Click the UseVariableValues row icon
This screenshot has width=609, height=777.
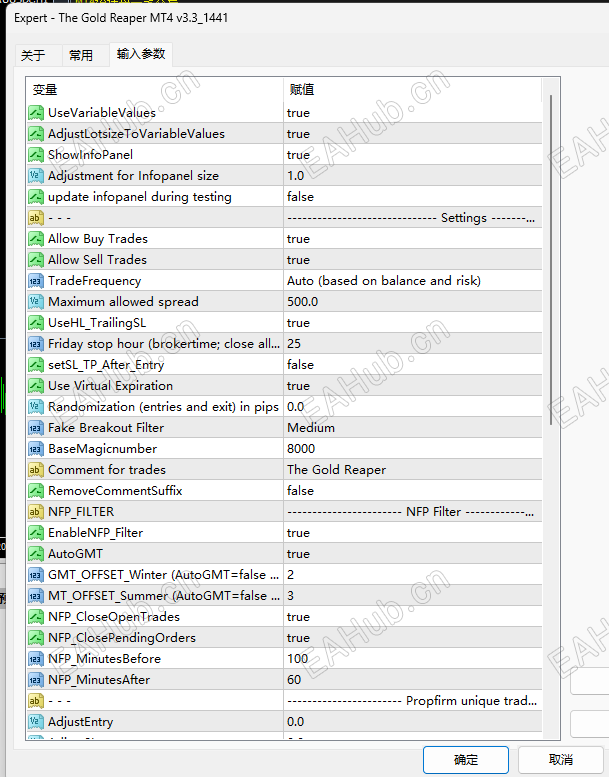[x=36, y=113]
